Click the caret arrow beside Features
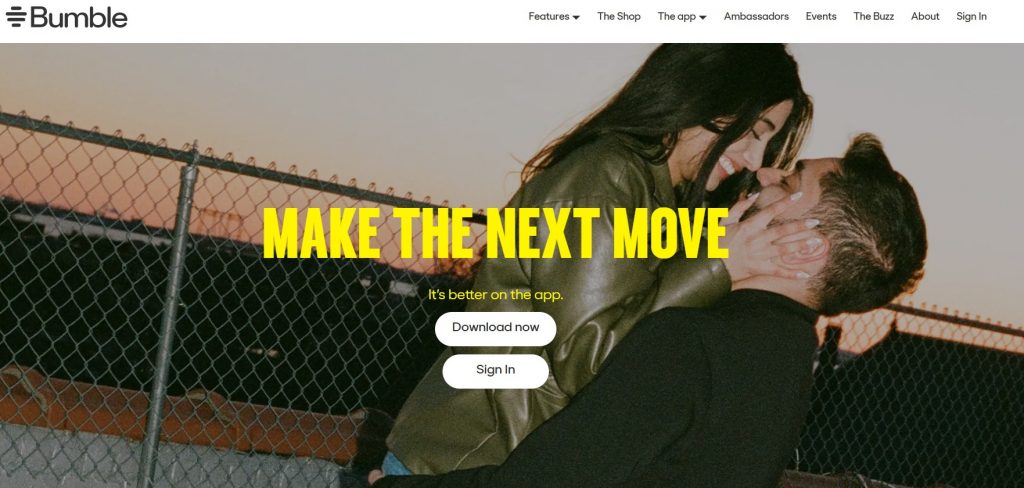Screen dimensions: 1024x488 (x=576, y=18)
